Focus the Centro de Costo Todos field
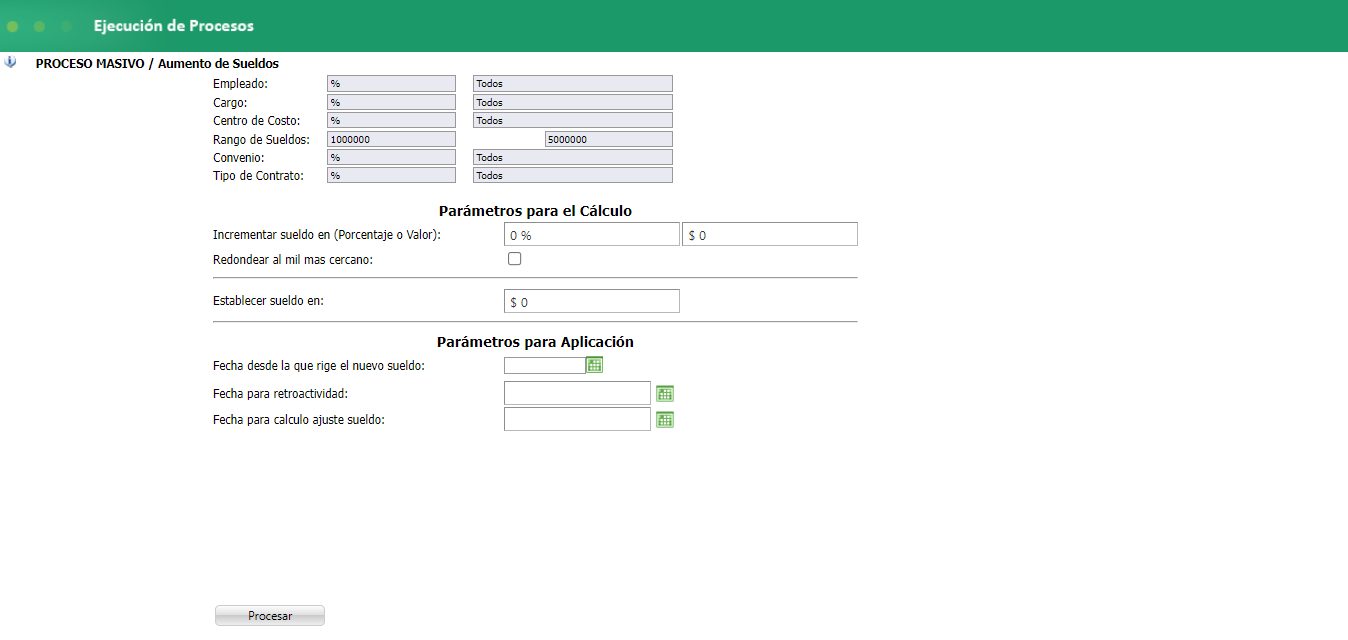This screenshot has height=640, width=1348. click(x=573, y=120)
